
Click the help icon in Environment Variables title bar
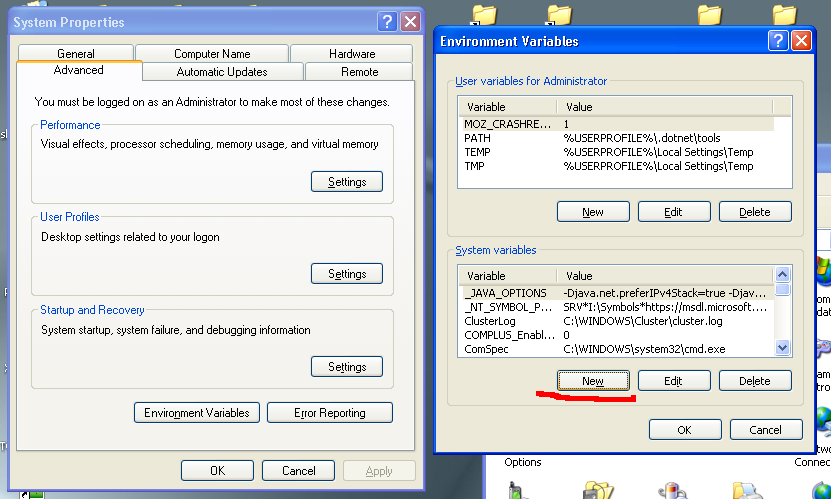pyautogui.click(x=778, y=41)
